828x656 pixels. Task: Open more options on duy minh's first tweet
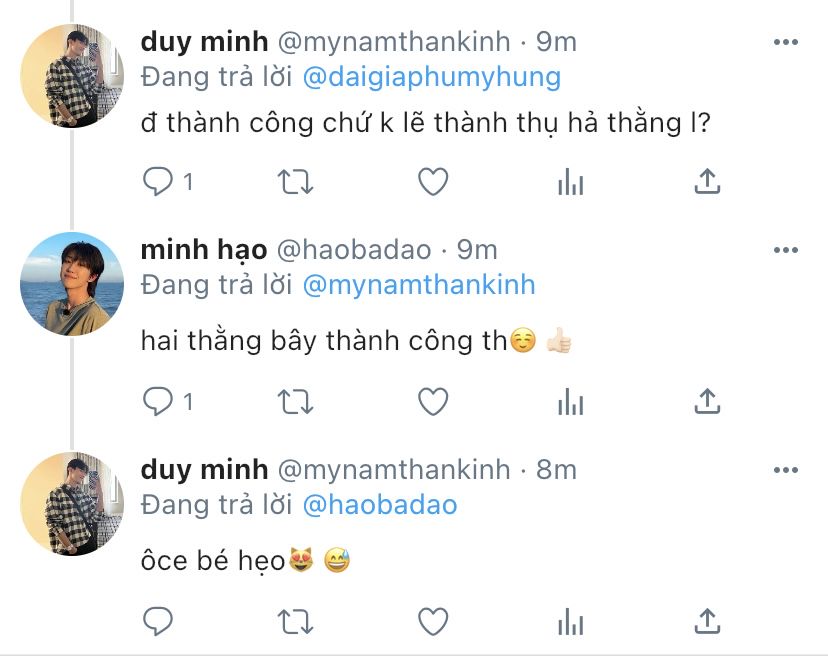(x=786, y=42)
